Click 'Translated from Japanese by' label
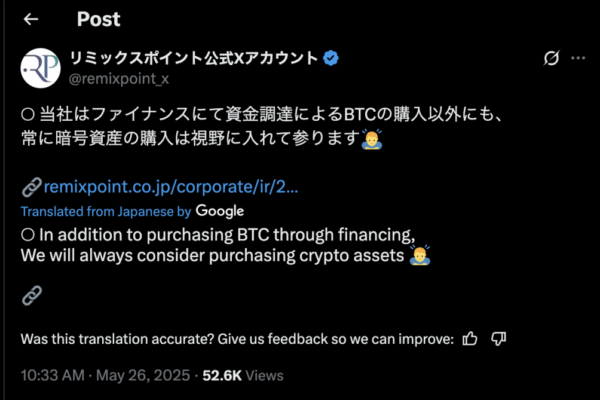 pyautogui.click(x=106, y=212)
